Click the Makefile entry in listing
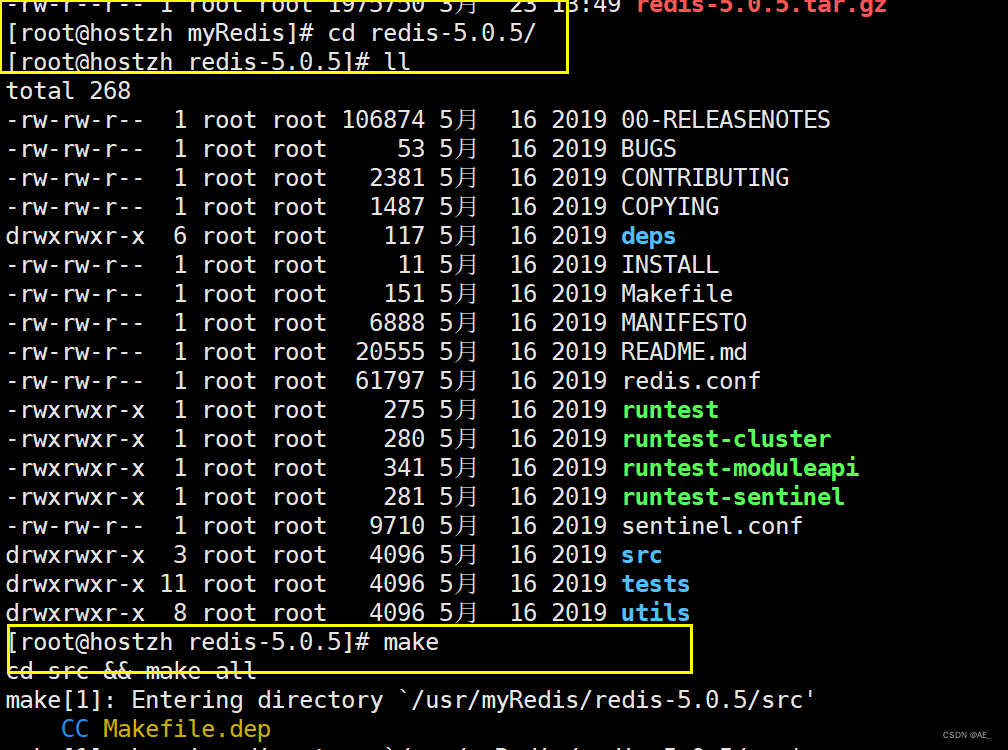 click(676, 294)
